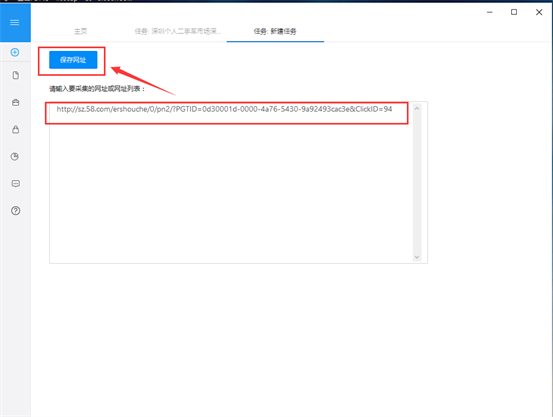Switch to the 深圳个人二手车市场 task tab
Viewport: 553px width, 417px height.
178,31
